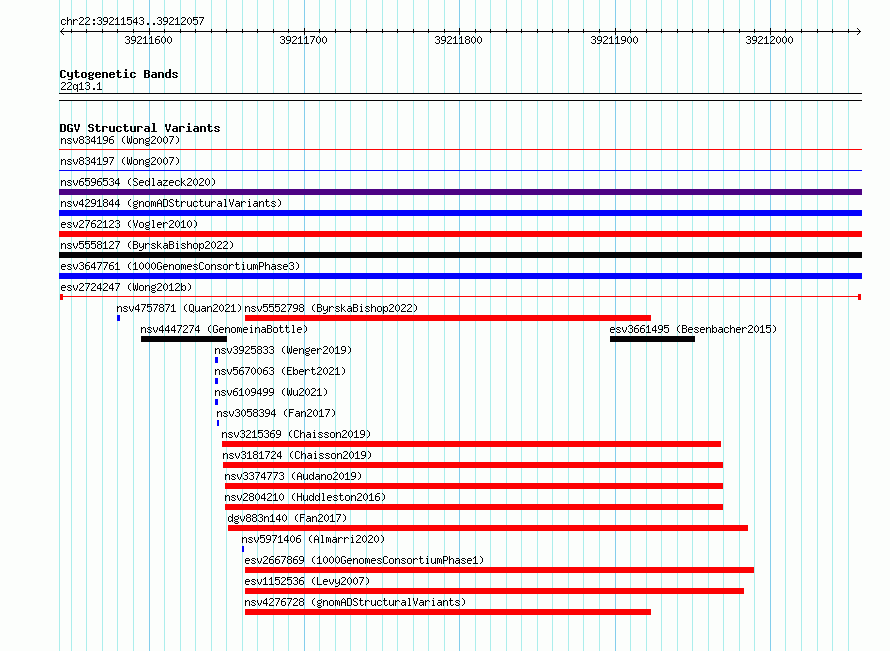Image resolution: width=890 pixels, height=651 pixels.
Task: Select the nsv5558127 (ByrskaBishop2022) black bar
Action: (x=460, y=255)
